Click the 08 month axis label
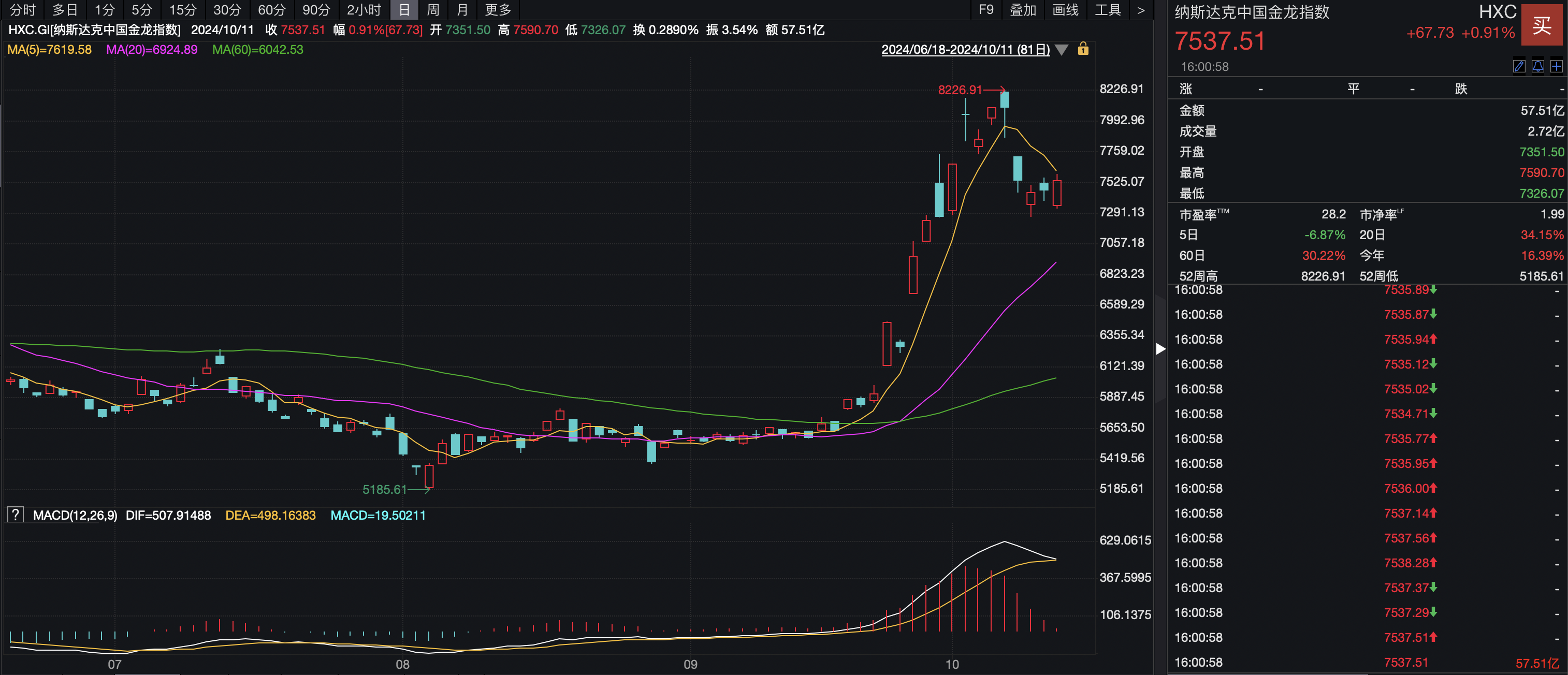1568x675 pixels. coord(402,664)
